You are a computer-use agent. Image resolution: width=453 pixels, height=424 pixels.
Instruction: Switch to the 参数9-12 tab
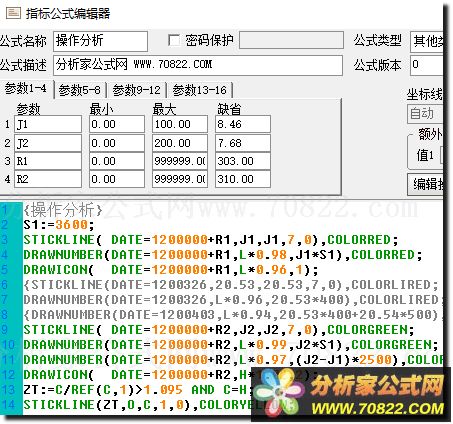click(136, 90)
